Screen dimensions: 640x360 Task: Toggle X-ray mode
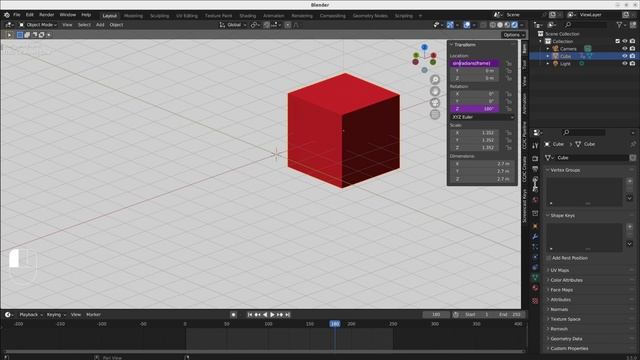coord(483,25)
